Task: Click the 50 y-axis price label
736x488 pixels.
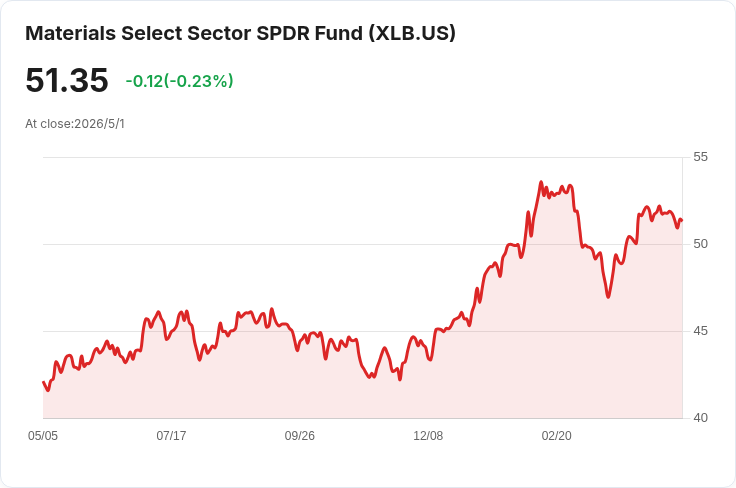Action: click(700, 244)
